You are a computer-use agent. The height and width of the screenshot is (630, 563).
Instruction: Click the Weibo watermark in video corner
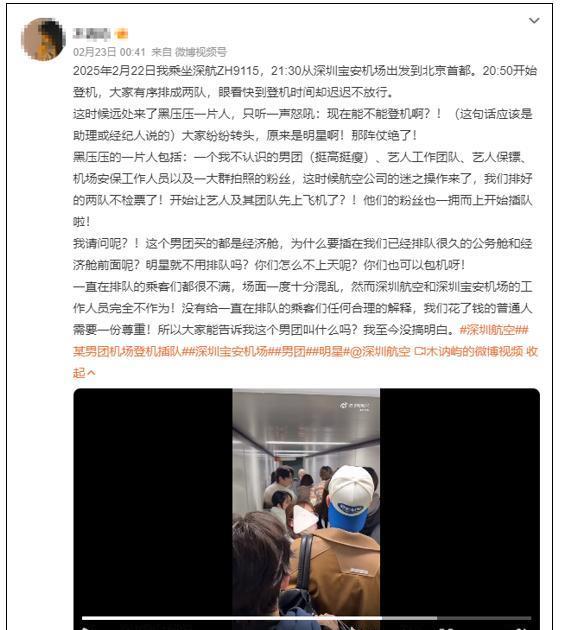click(355, 406)
